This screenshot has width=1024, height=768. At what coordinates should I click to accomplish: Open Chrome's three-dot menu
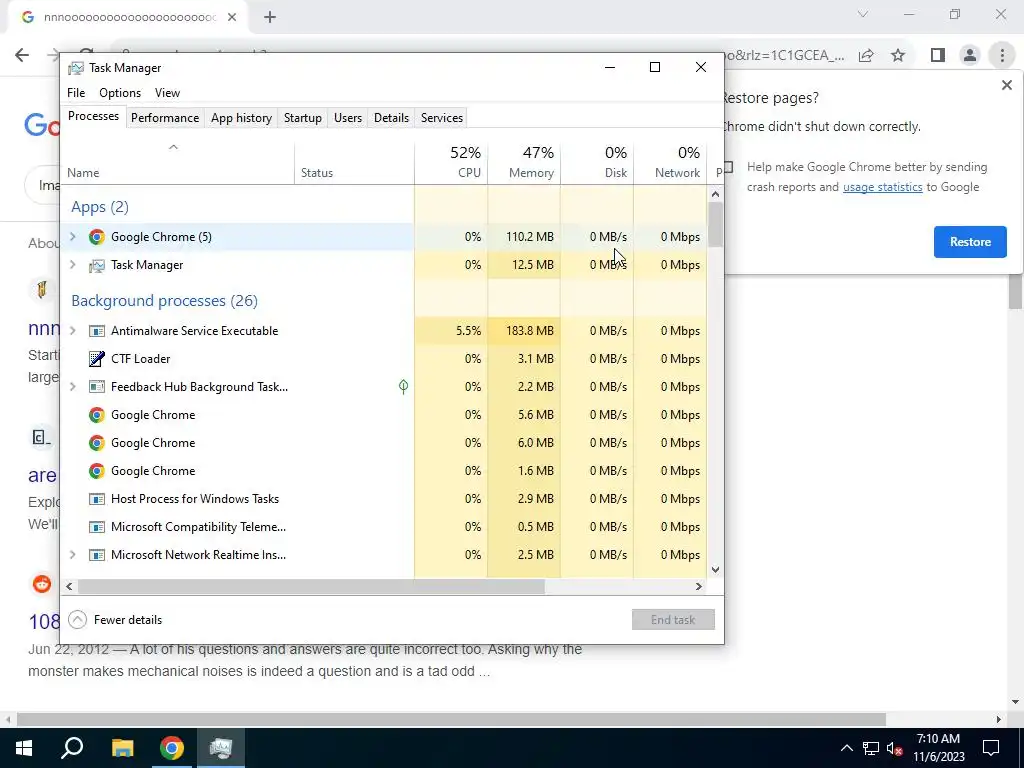[x=1002, y=56]
